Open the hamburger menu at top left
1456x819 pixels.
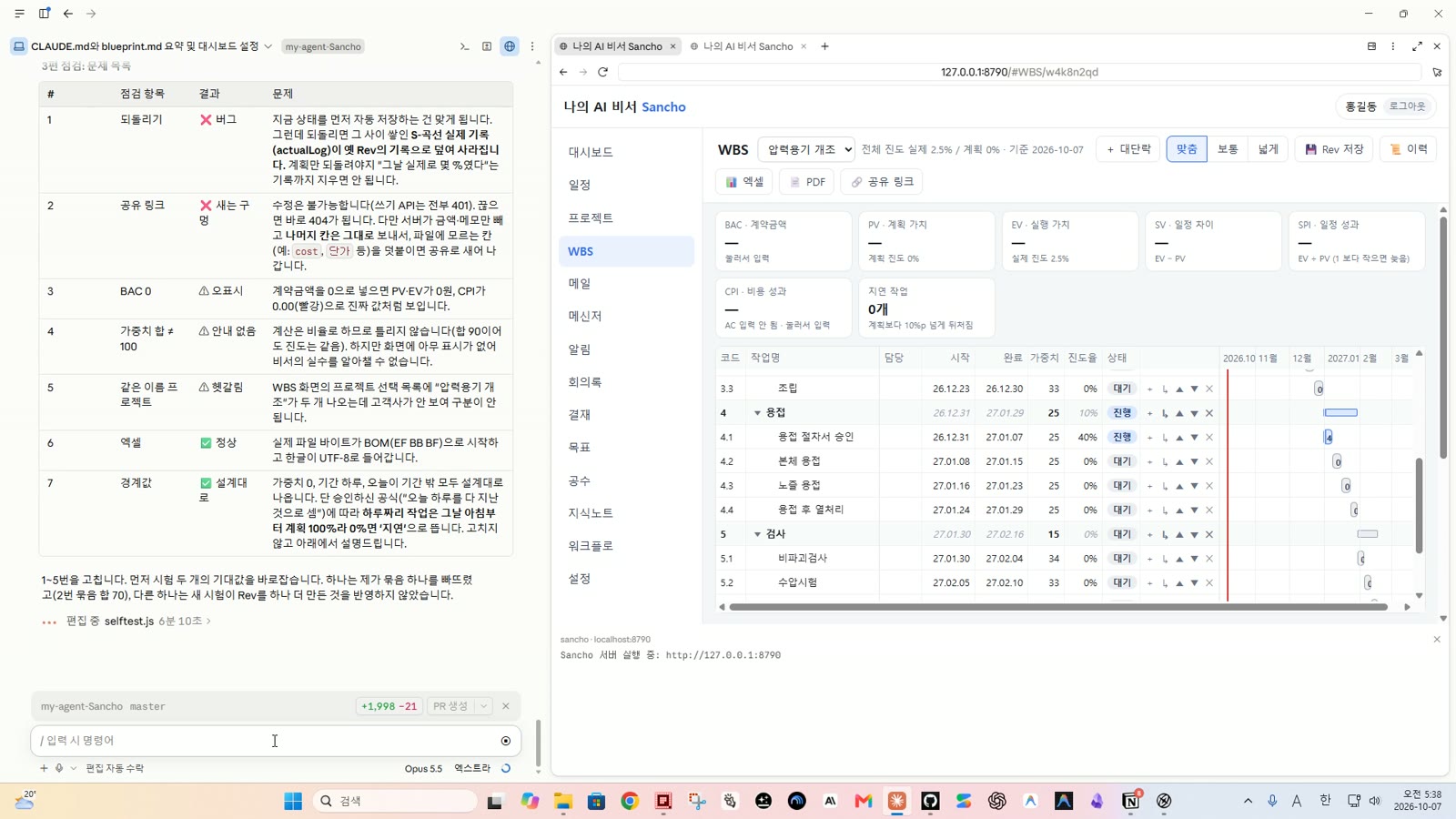click(x=19, y=14)
